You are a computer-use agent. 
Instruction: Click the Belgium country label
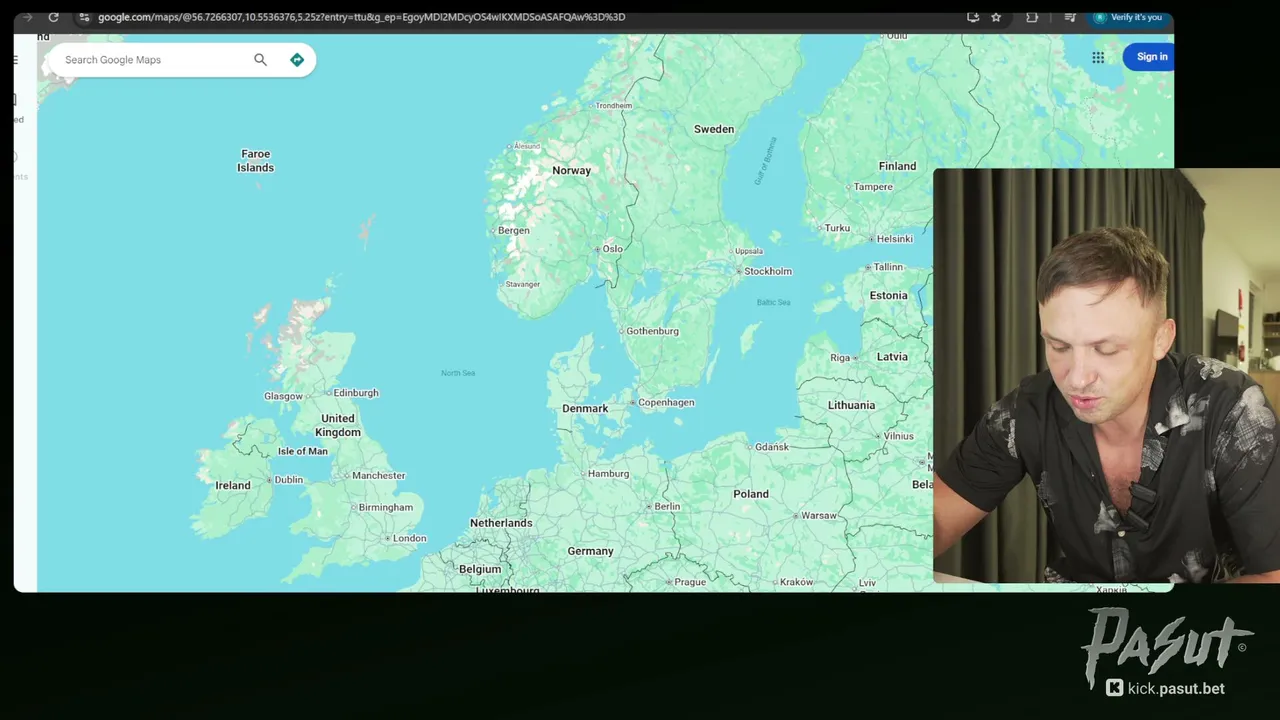[x=480, y=569]
